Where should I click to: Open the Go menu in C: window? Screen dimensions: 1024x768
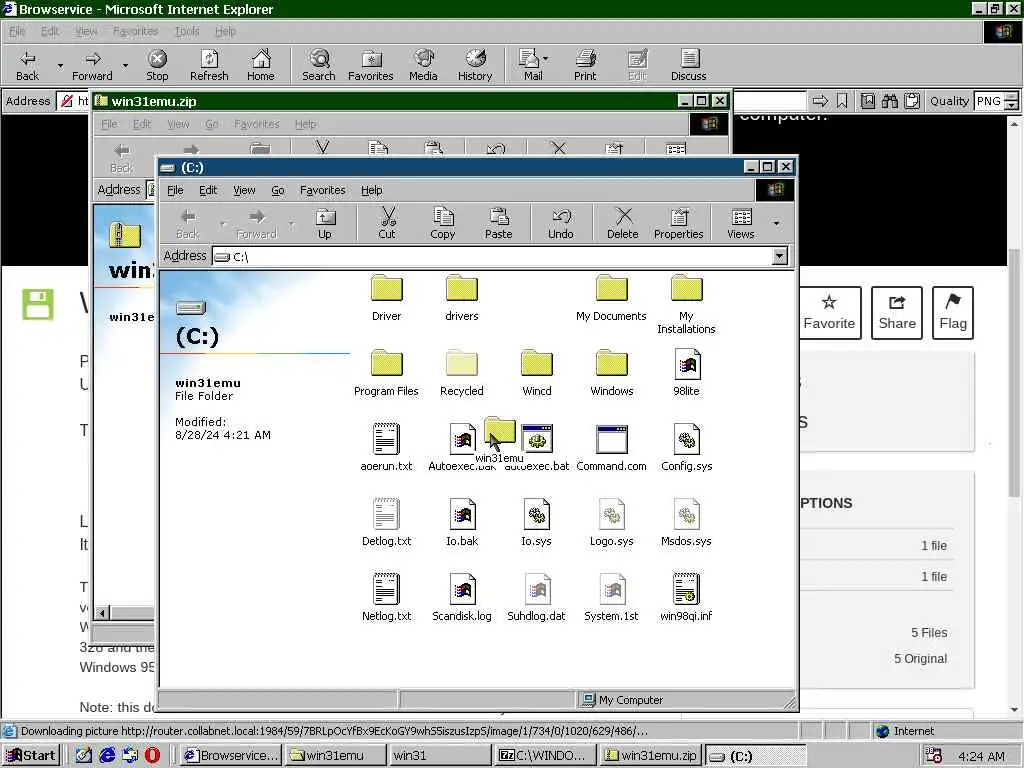(278, 190)
